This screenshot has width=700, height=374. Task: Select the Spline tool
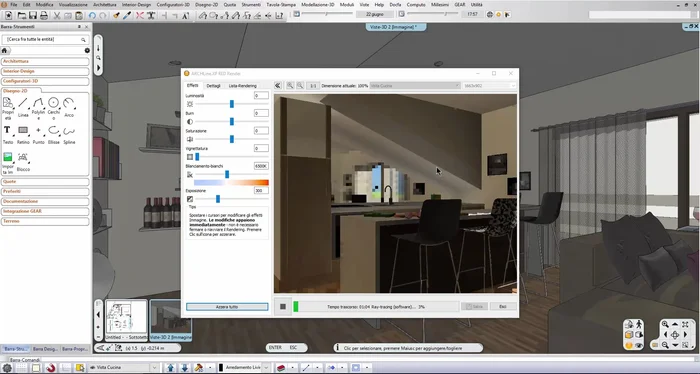pos(69,135)
